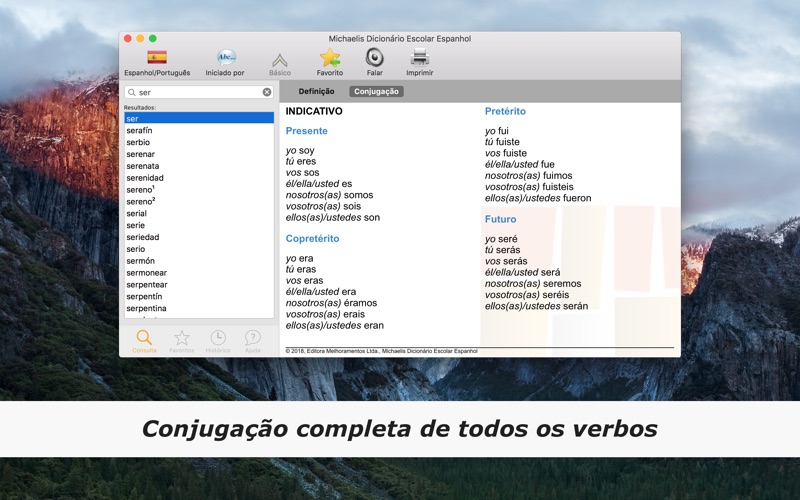
Task: Click the 'Pretérito' tense heading
Action: [x=505, y=111]
